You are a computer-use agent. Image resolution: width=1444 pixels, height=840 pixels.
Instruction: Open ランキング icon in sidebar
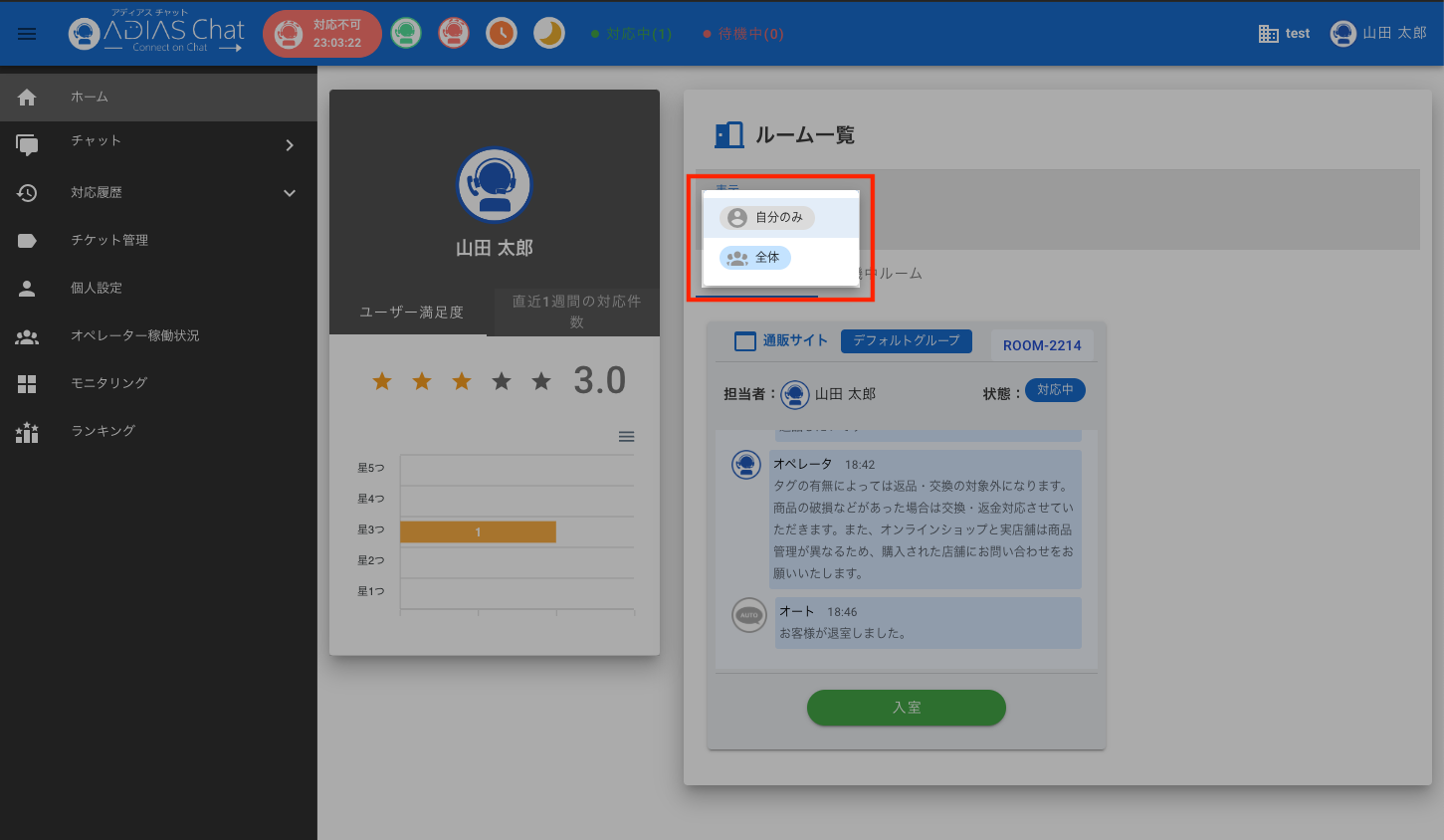click(27, 432)
